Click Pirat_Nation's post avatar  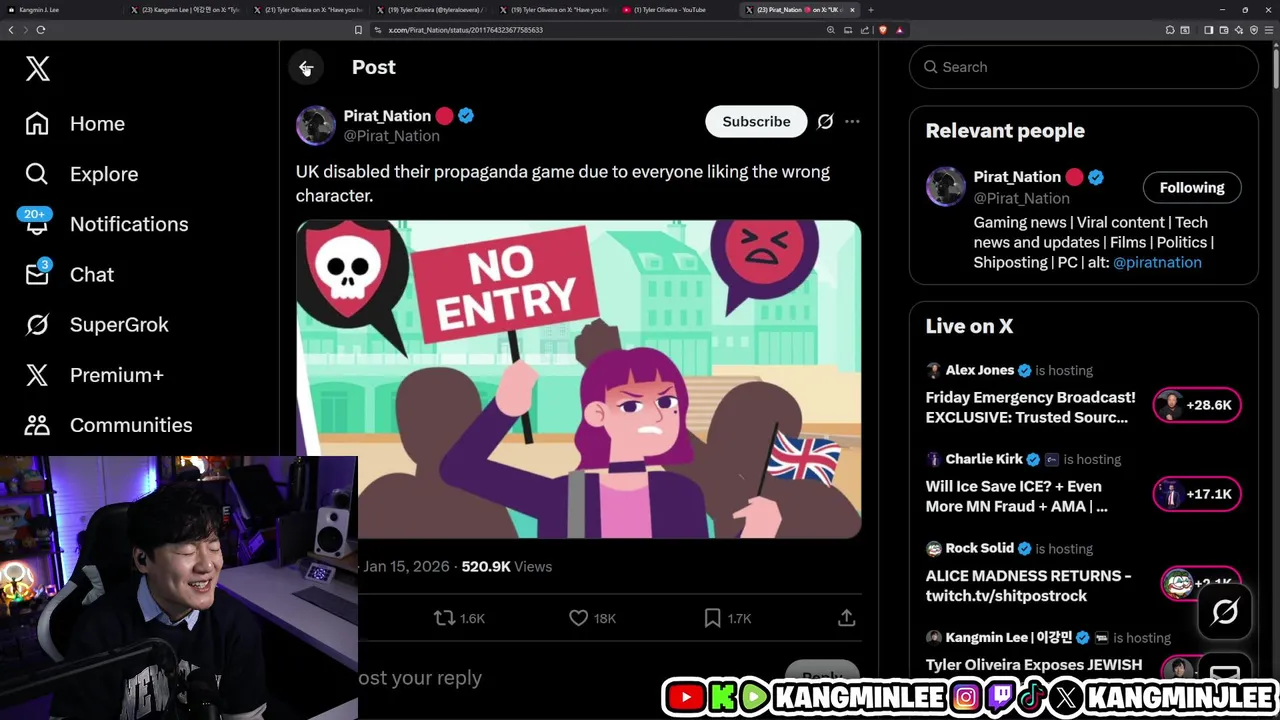click(x=316, y=125)
